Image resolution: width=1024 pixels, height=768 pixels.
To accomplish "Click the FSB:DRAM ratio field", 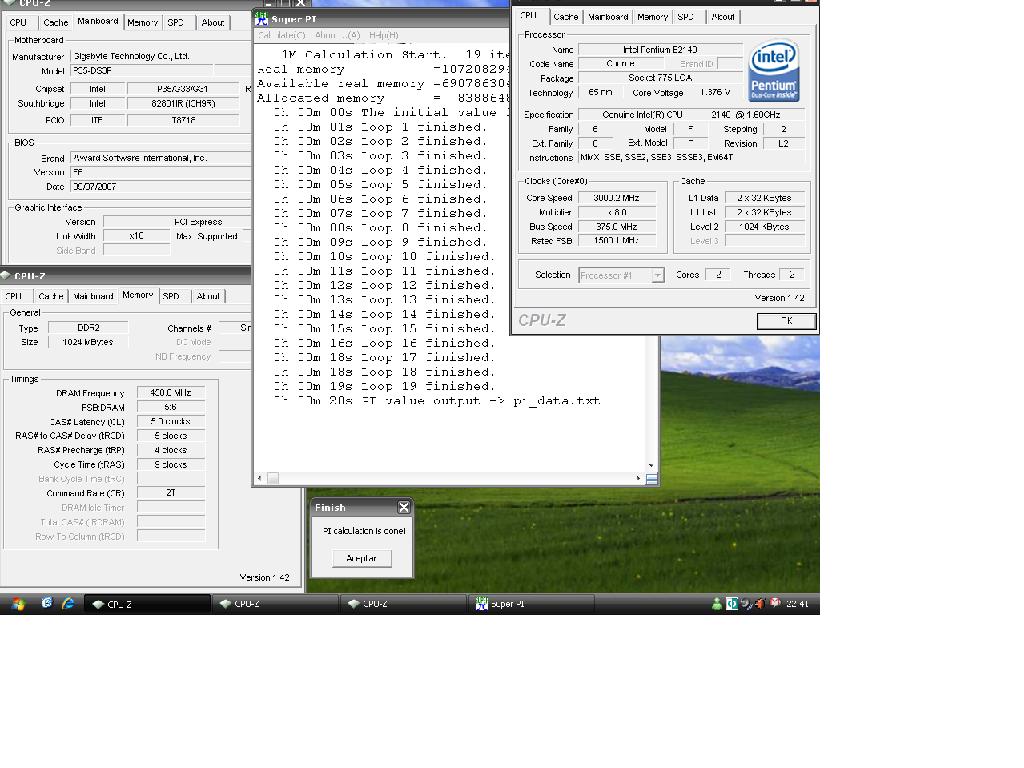I will pos(170,408).
